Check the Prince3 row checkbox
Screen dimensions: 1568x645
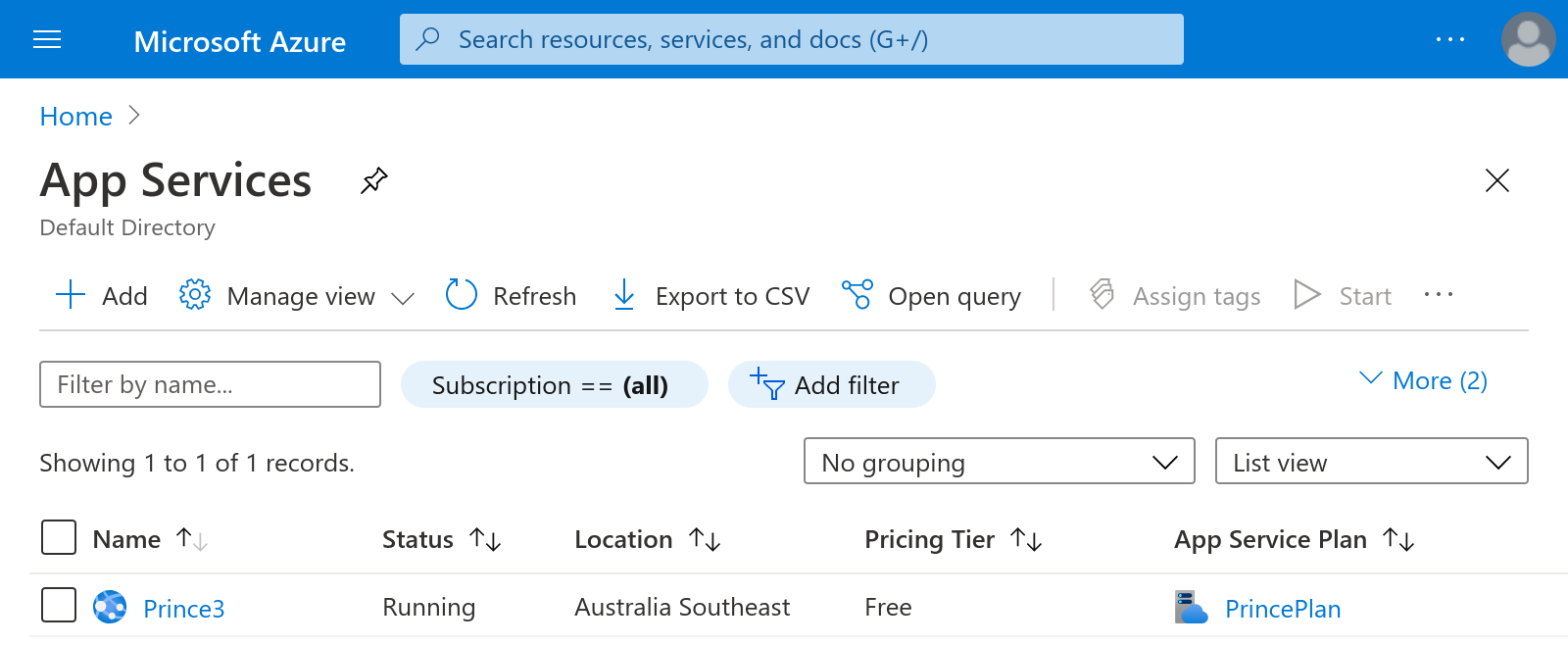(x=59, y=605)
